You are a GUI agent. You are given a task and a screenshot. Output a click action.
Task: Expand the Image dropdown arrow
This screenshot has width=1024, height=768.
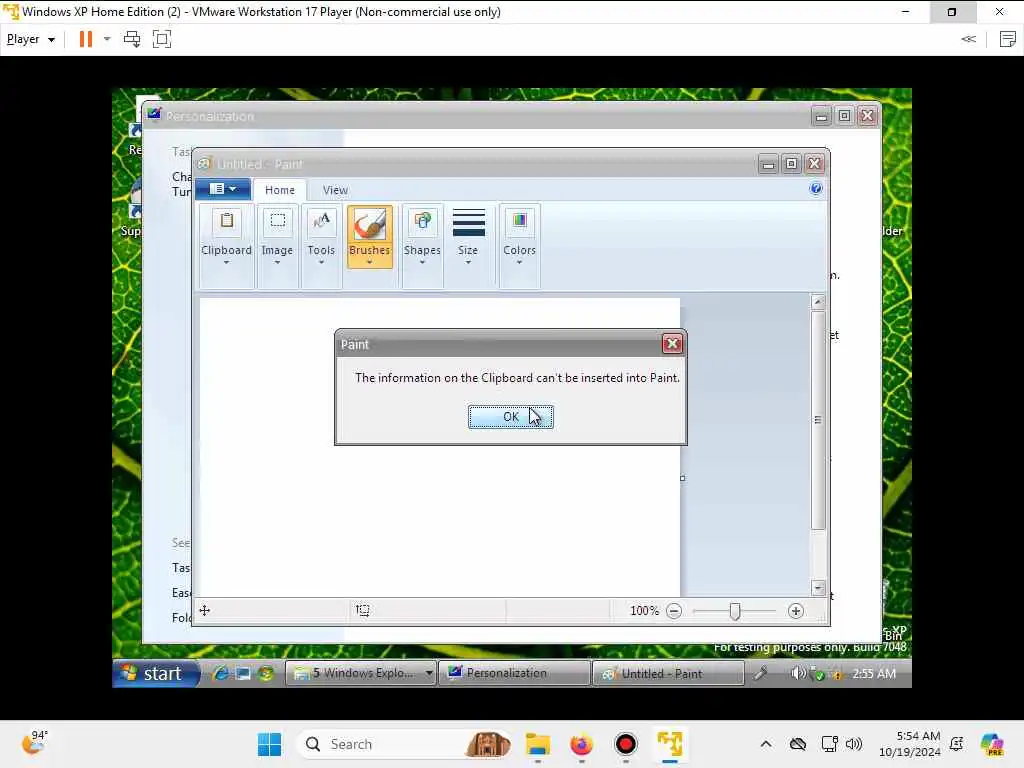coord(278,263)
